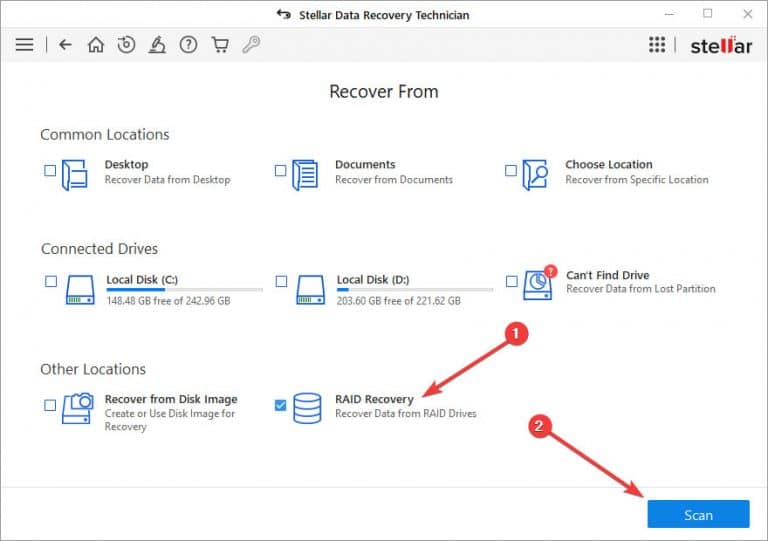Select the Desktop label
Screen dimensions: 768x541
click(x=126, y=165)
